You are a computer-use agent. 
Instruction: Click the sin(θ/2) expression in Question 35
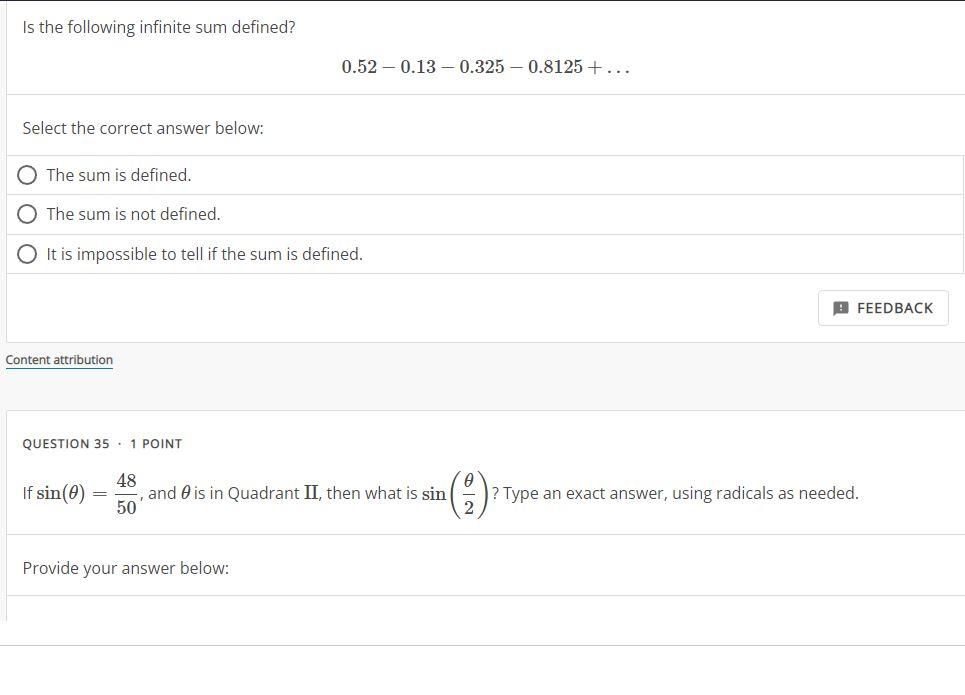point(455,492)
